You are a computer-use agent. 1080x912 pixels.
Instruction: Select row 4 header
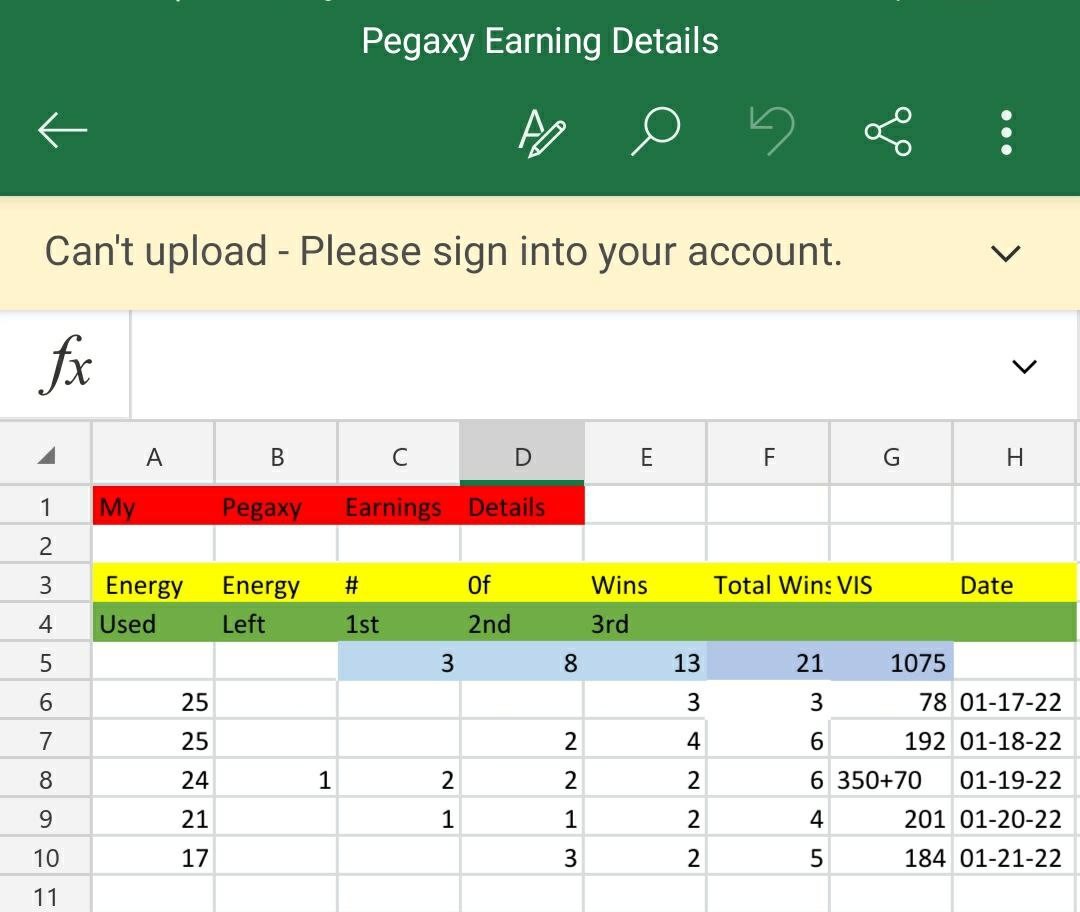point(45,623)
